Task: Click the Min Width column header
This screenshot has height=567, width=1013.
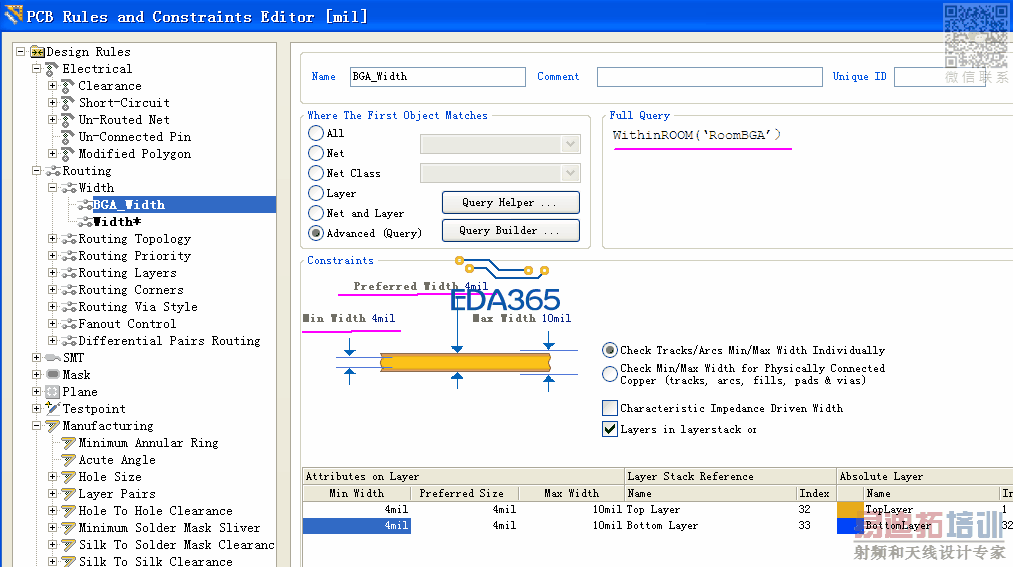Action: click(357, 493)
